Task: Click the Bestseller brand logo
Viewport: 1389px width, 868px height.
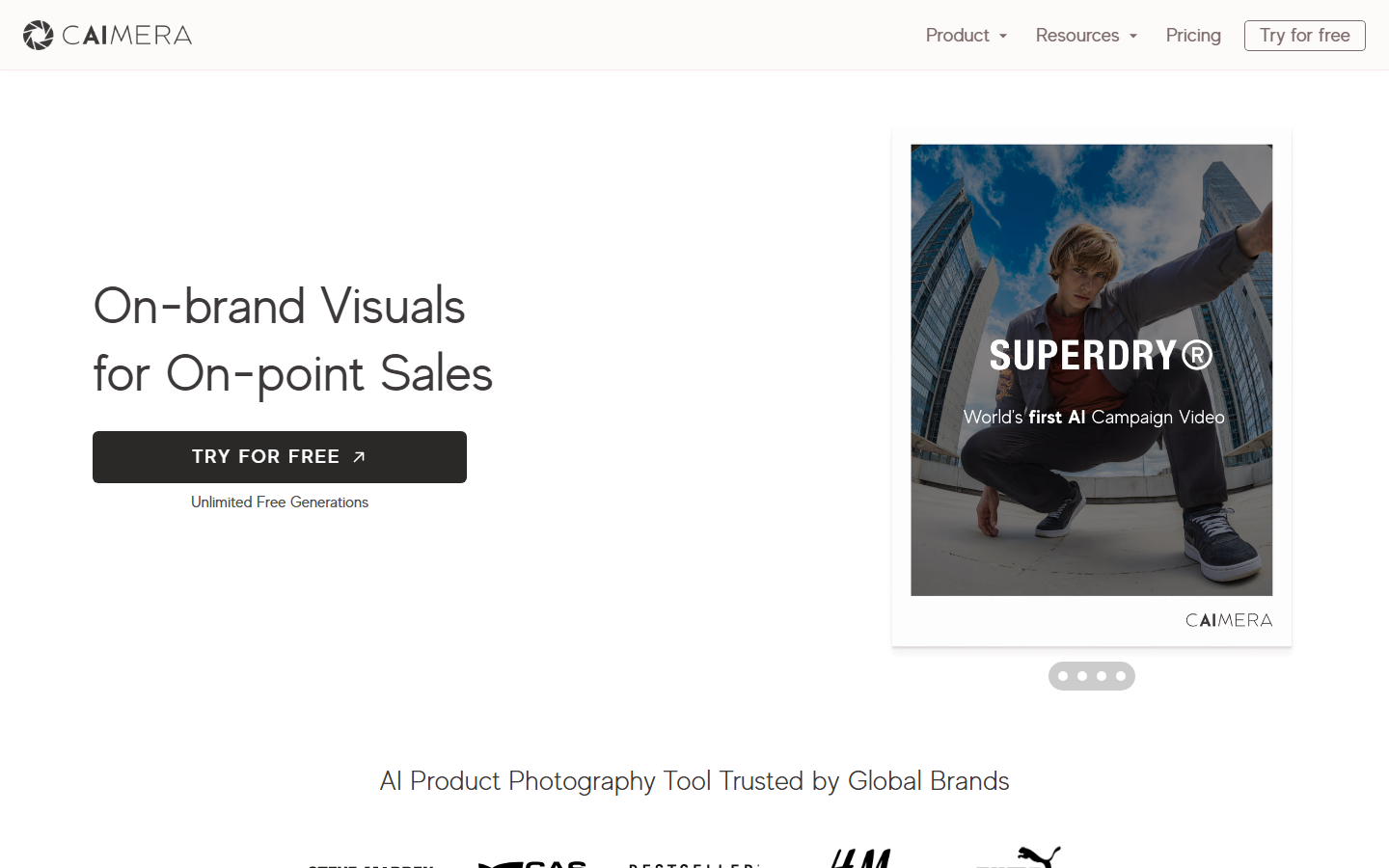Action: [x=694, y=864]
